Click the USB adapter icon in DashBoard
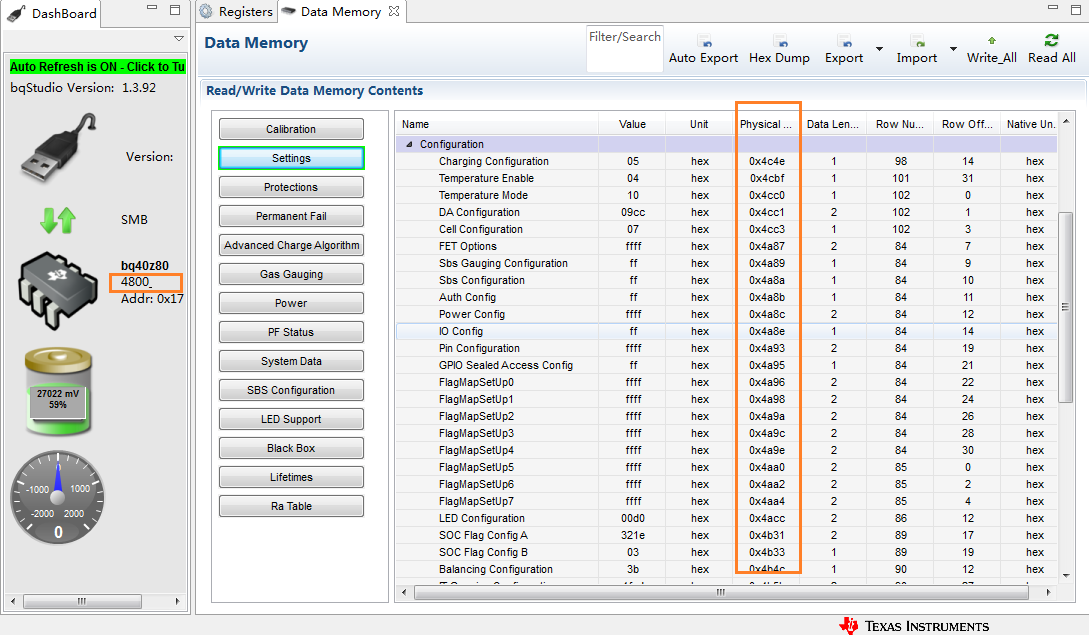Image resolution: width=1089 pixels, height=635 pixels. click(59, 147)
